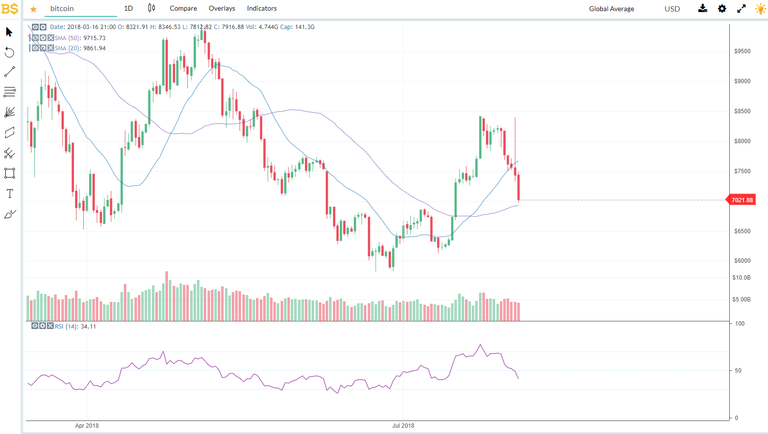Expand chart to fullscreen
768x434 pixels.
pyautogui.click(x=742, y=8)
